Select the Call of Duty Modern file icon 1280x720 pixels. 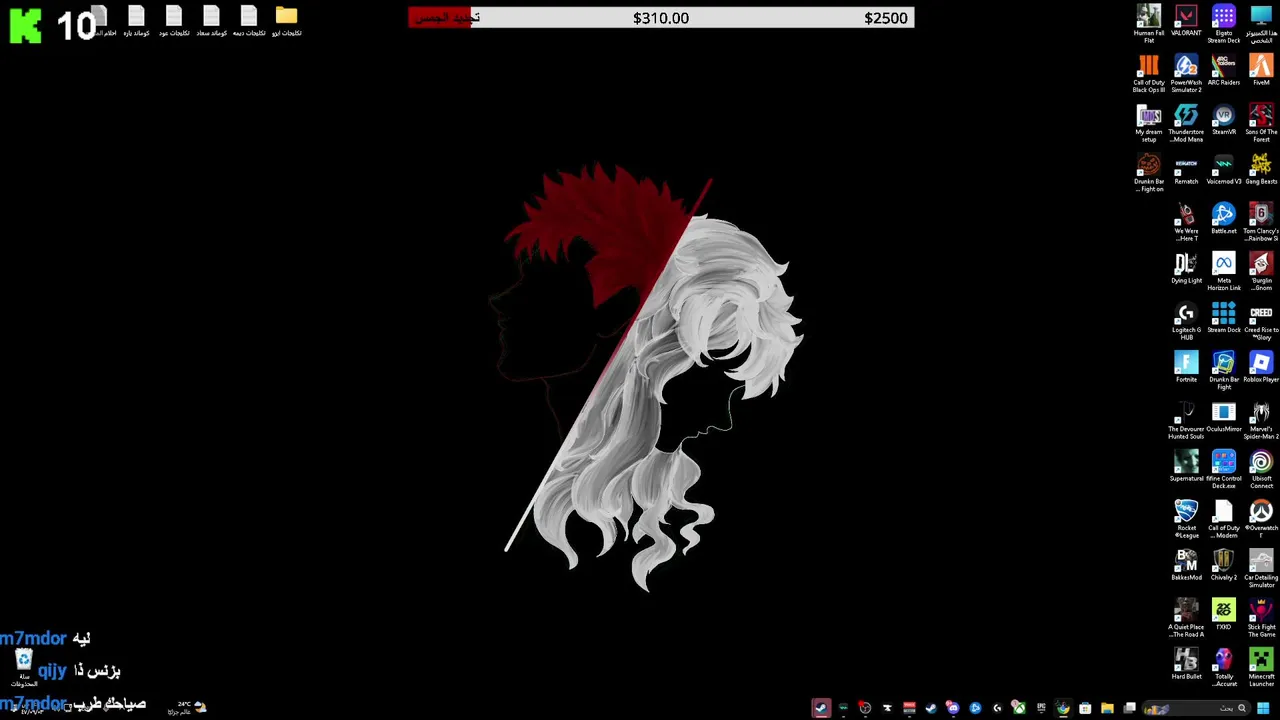[x=1224, y=519]
